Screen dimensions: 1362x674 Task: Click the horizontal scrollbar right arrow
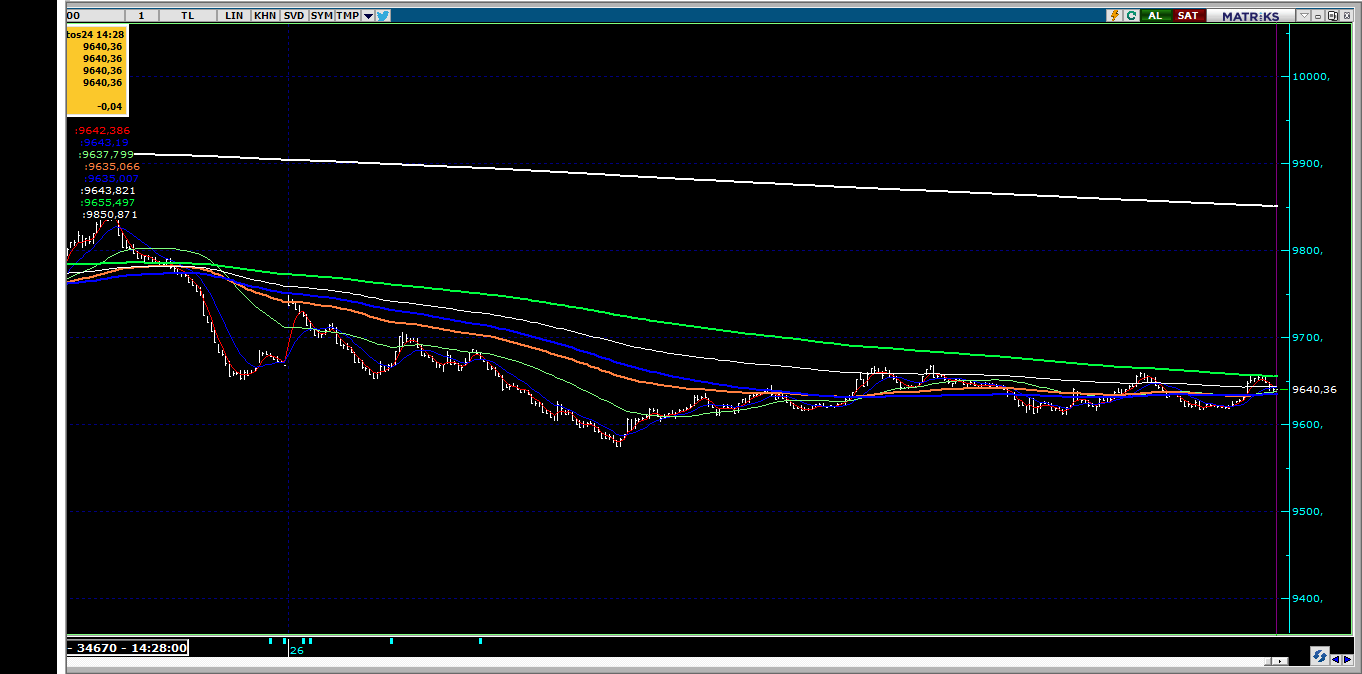(x=1280, y=661)
